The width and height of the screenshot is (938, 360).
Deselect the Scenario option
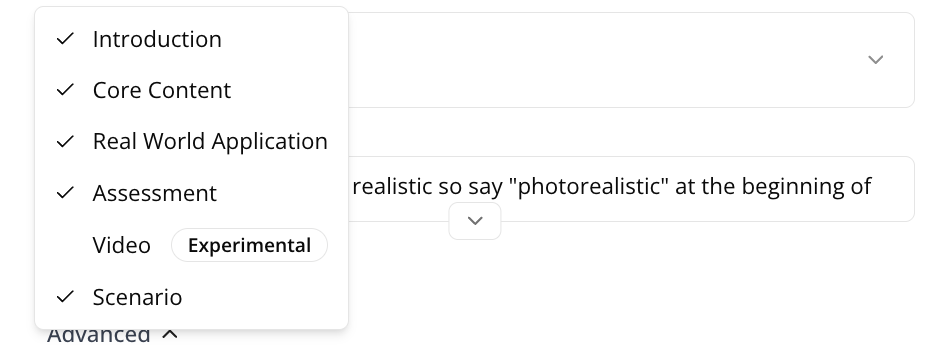tap(191, 297)
